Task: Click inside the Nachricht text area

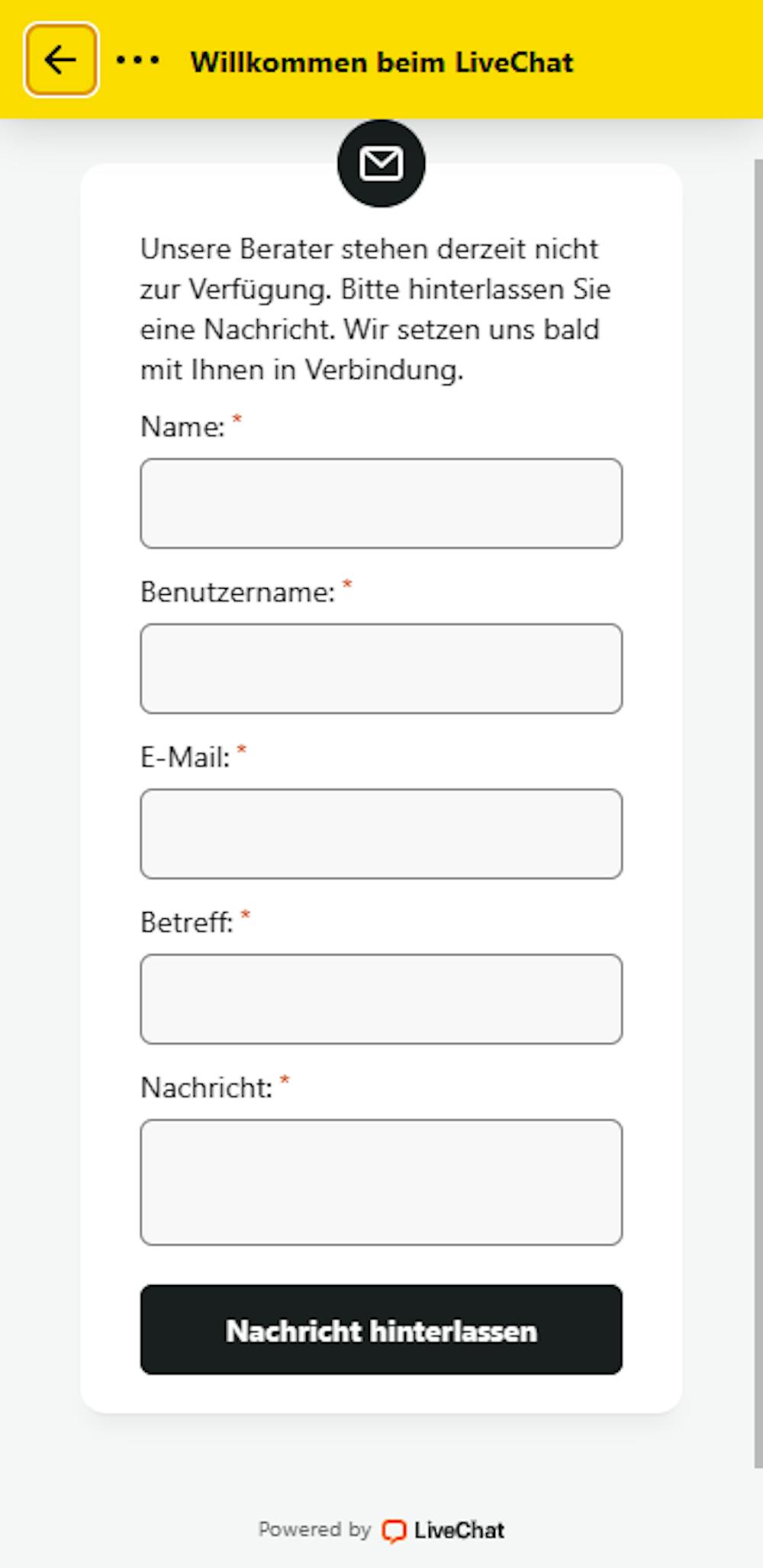Action: point(381,1182)
